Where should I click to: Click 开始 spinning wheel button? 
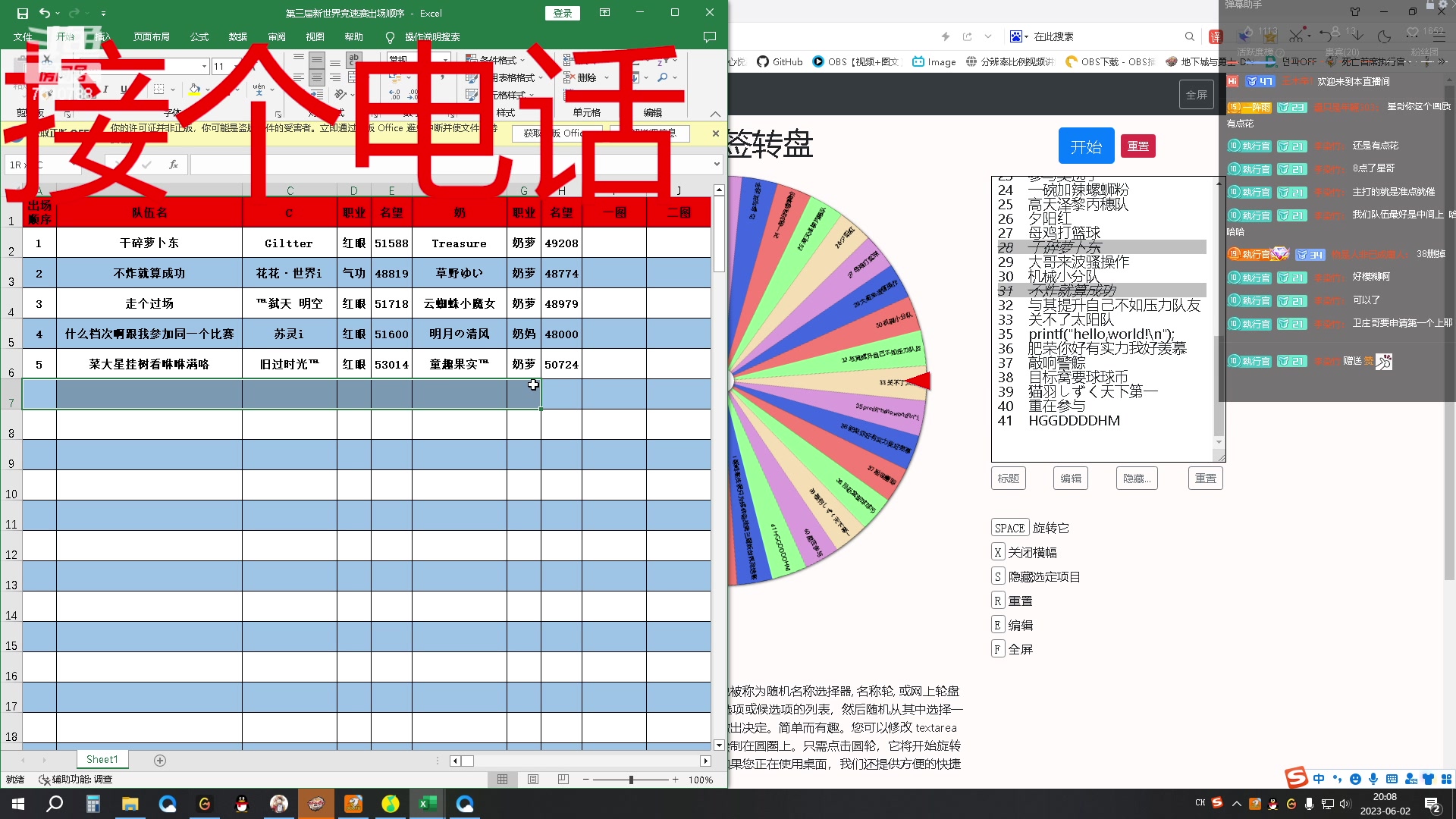(x=1086, y=146)
